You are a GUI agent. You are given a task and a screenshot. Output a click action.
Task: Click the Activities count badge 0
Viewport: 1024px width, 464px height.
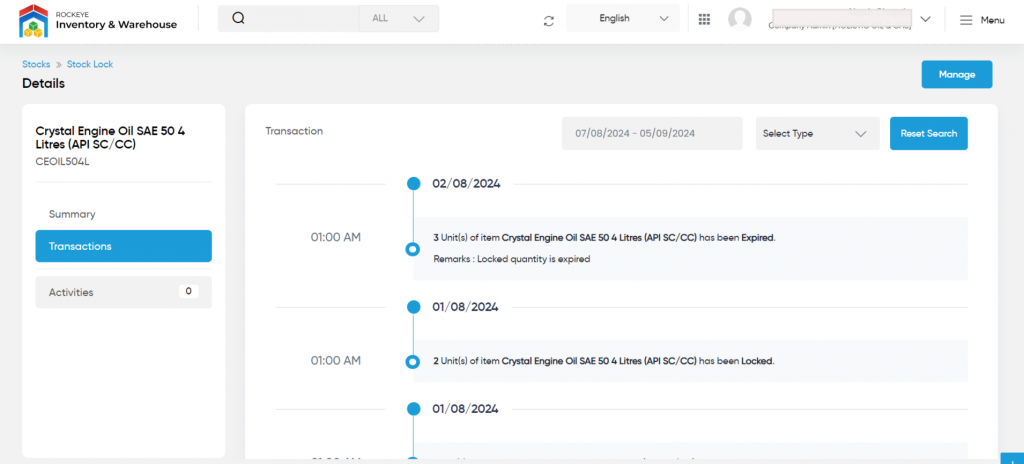188,291
